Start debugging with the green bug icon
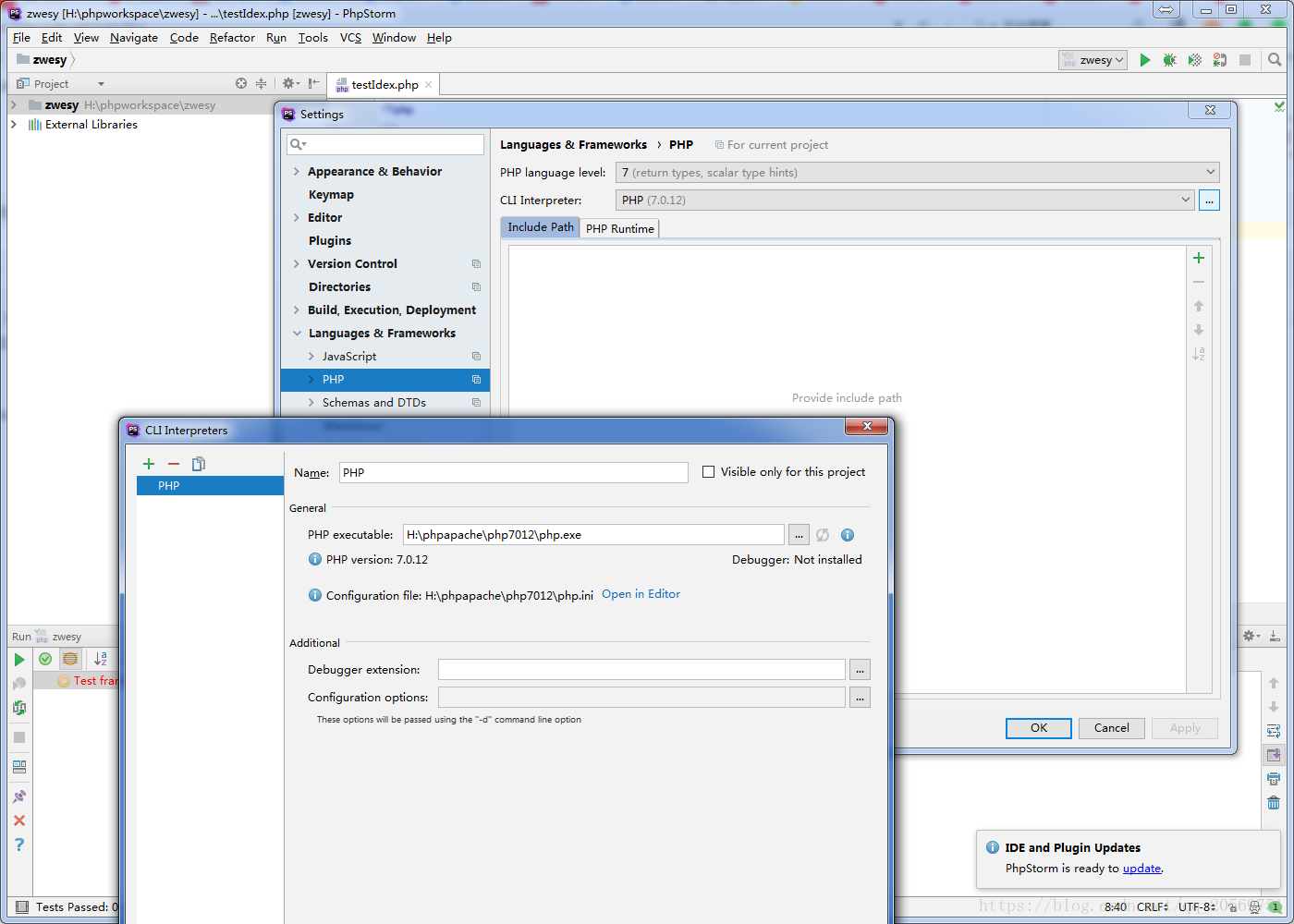 coord(1169,60)
